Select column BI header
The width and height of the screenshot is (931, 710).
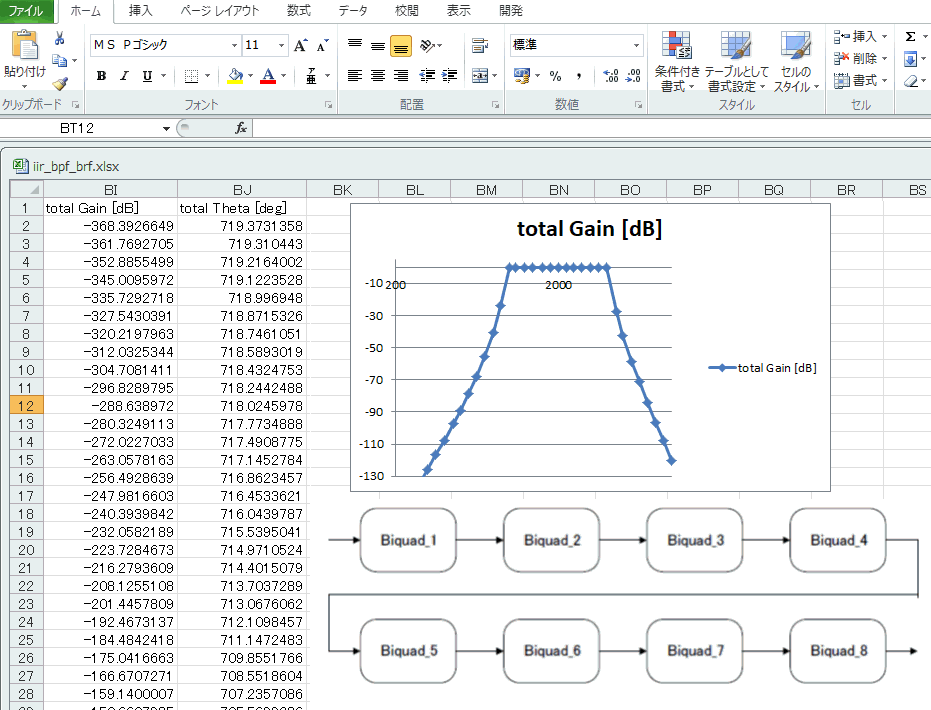click(110, 189)
